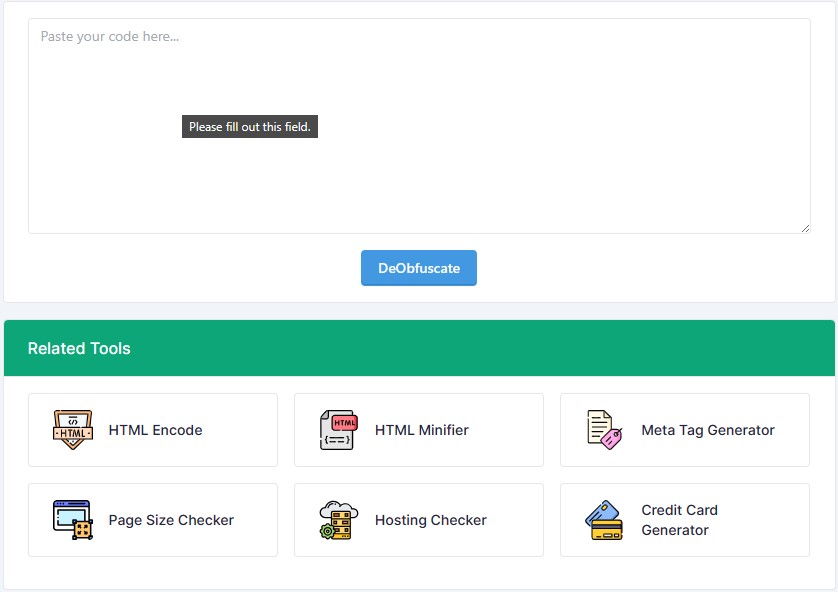Screen dimensions: 838x592
Task: Click the Hosting Checker cloud-server icon
Action: (x=337, y=520)
